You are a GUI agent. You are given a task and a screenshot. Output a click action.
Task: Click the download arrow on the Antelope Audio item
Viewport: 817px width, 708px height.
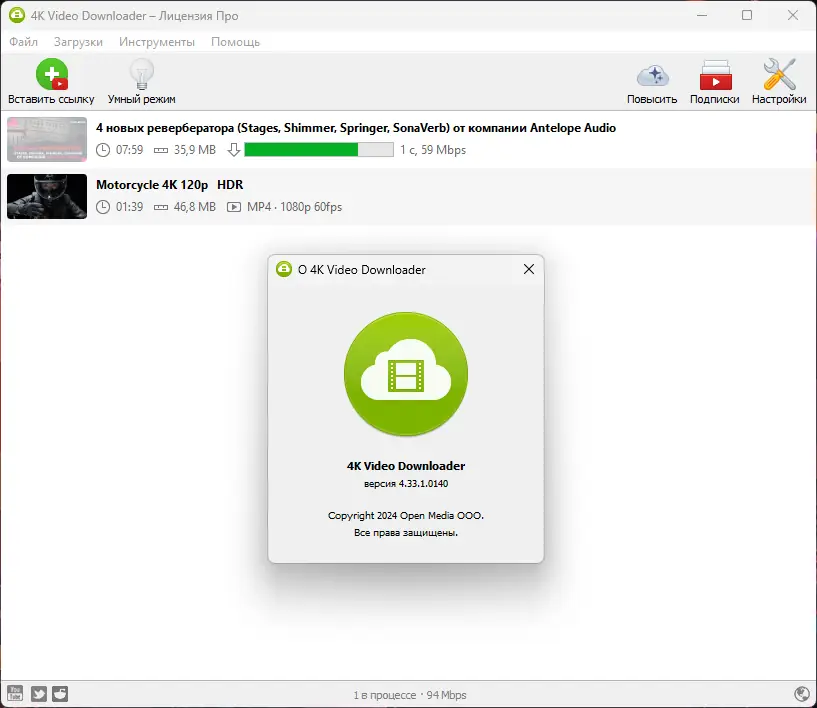[x=233, y=148]
